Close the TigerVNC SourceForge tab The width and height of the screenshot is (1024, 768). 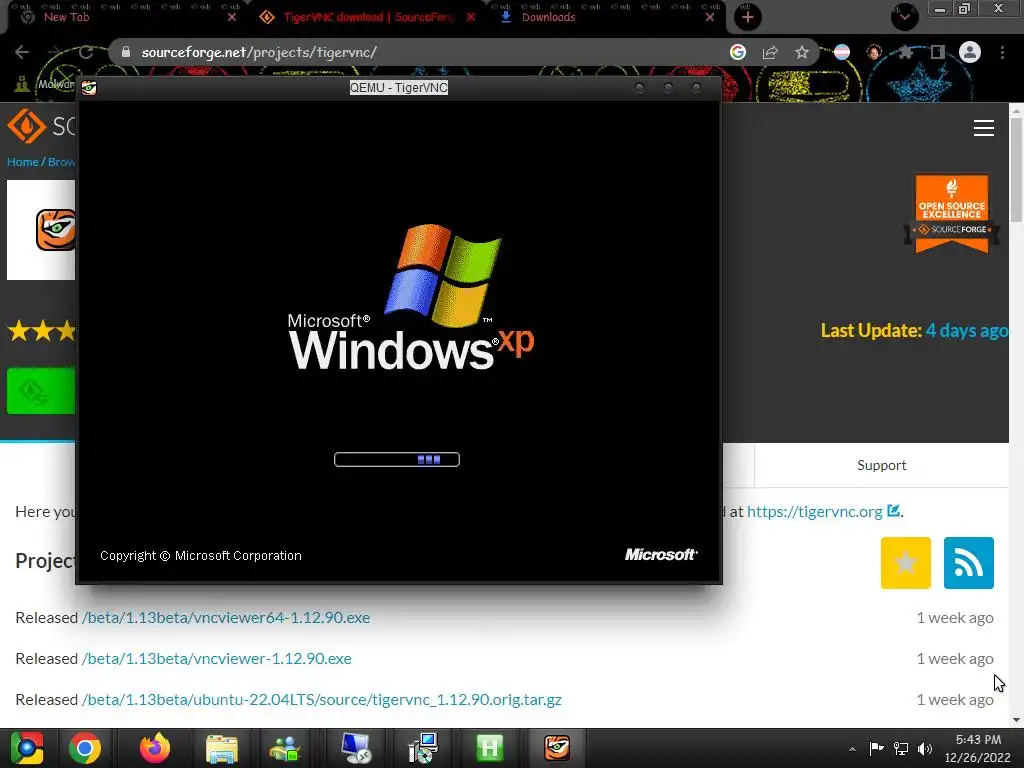[471, 18]
